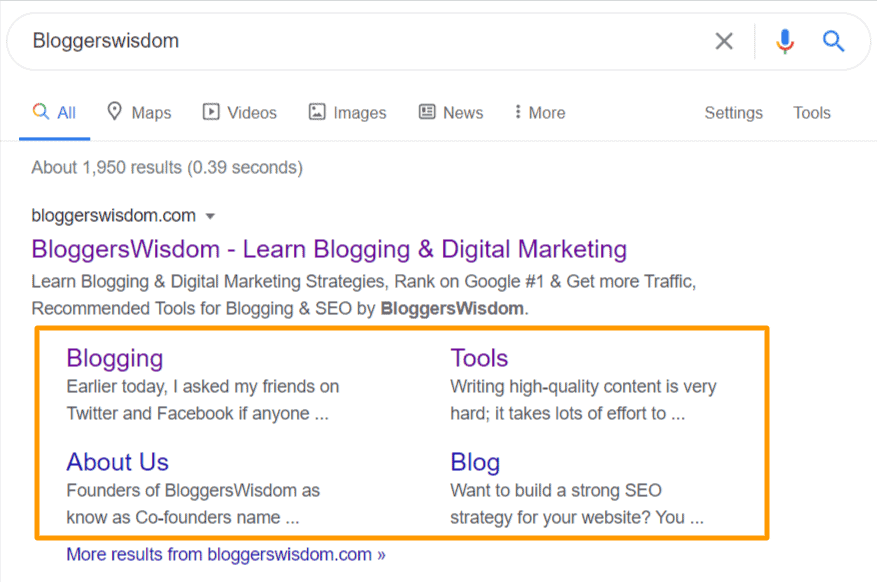Click the 'Earlier today, I asked my friends' snippet
Screen dimensions: 877x582
point(202,400)
